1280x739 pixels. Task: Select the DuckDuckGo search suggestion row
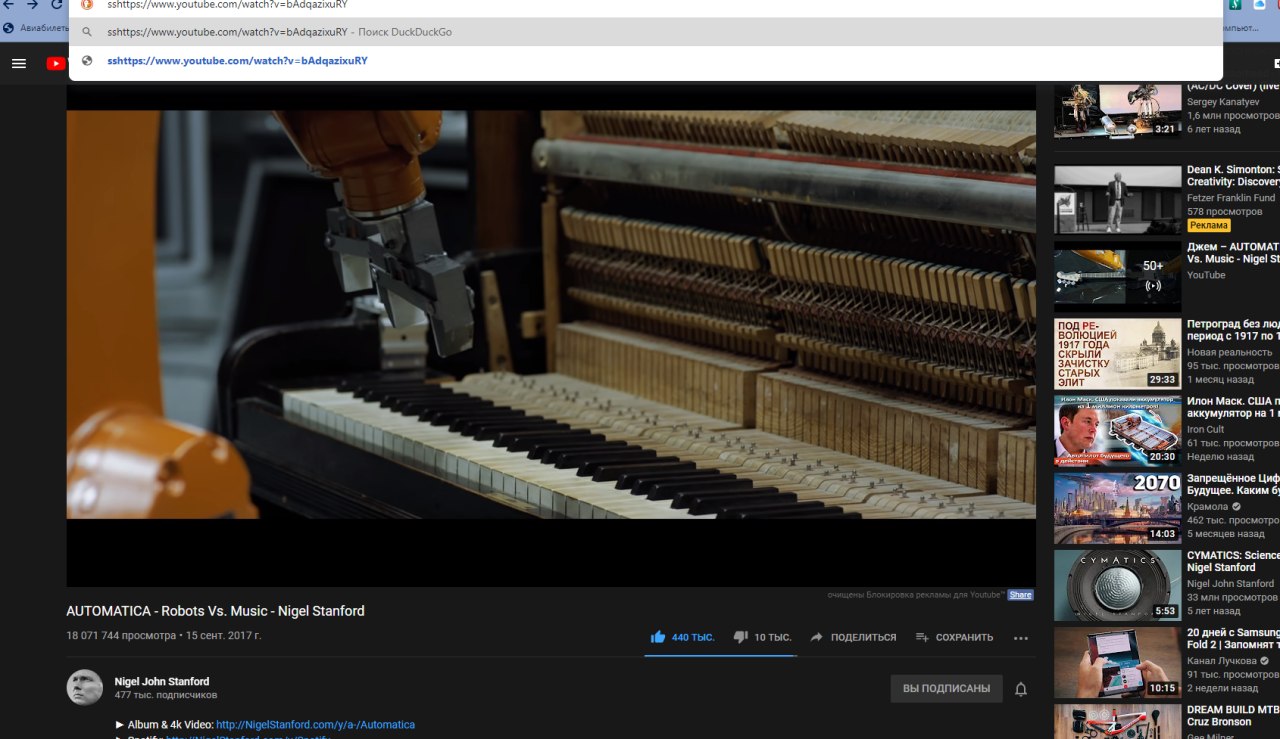click(x=645, y=32)
